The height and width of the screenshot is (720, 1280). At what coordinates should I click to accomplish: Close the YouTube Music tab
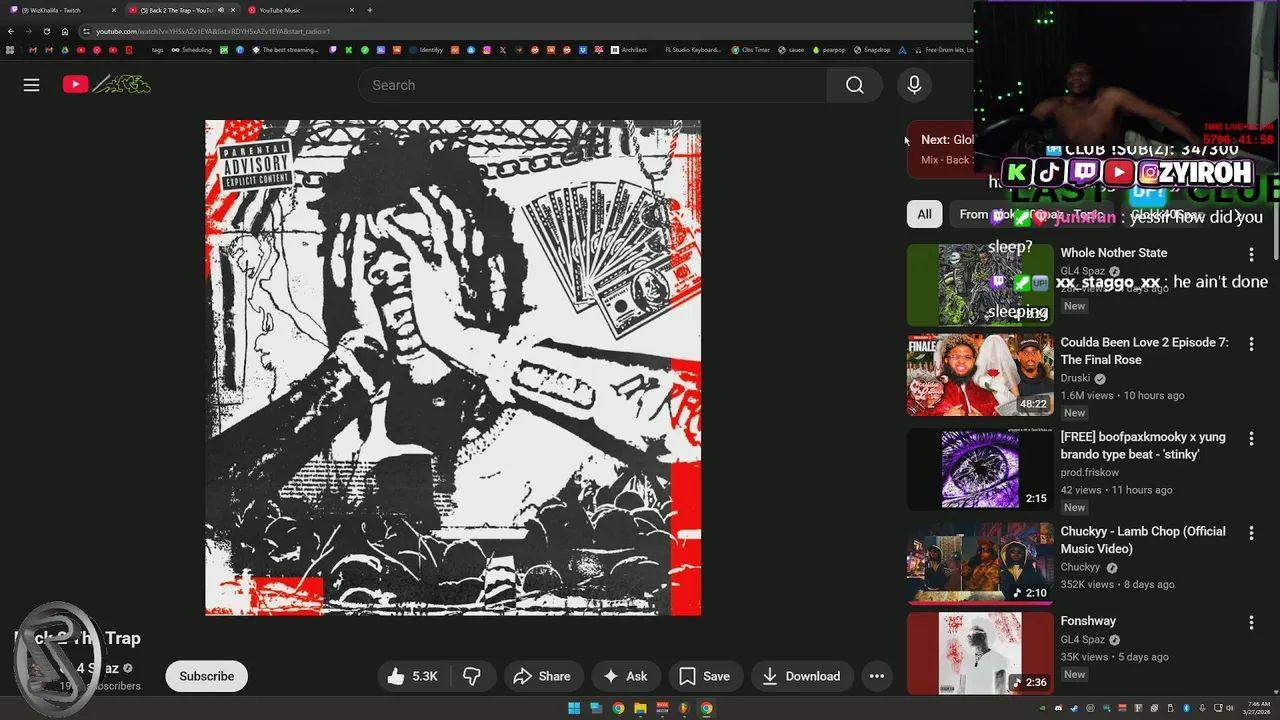(352, 10)
